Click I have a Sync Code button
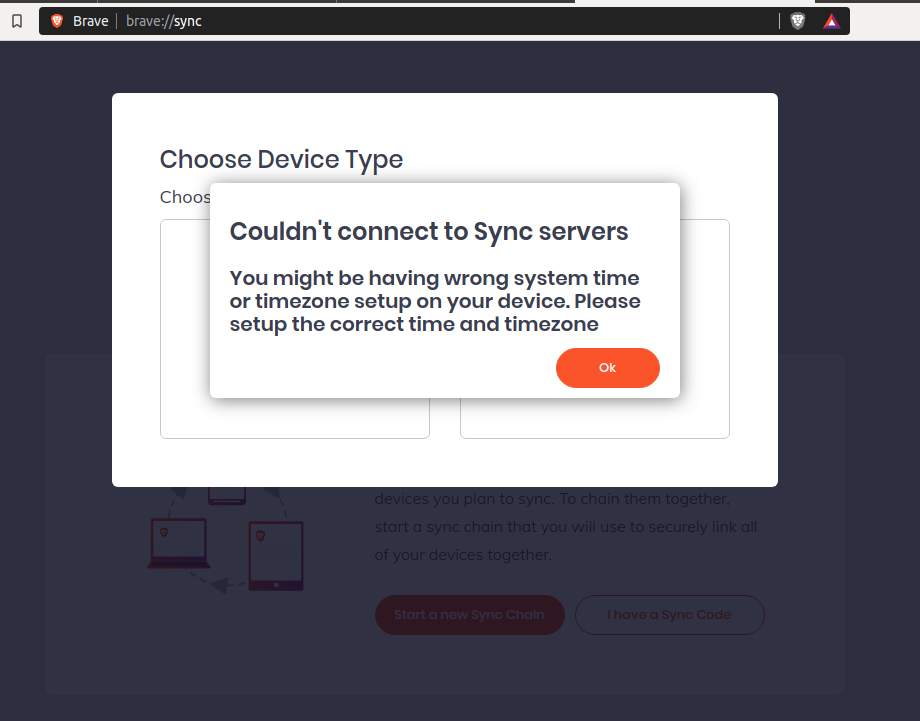Image resolution: width=920 pixels, height=721 pixels. click(x=669, y=615)
